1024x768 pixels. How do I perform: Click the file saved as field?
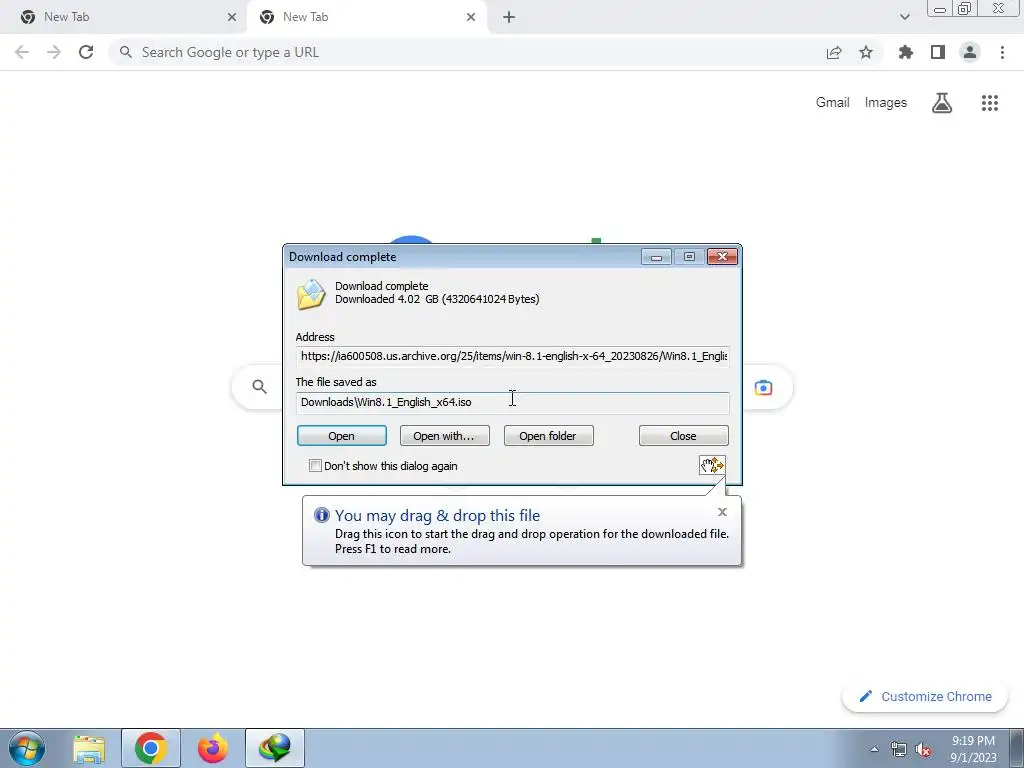[x=513, y=402]
